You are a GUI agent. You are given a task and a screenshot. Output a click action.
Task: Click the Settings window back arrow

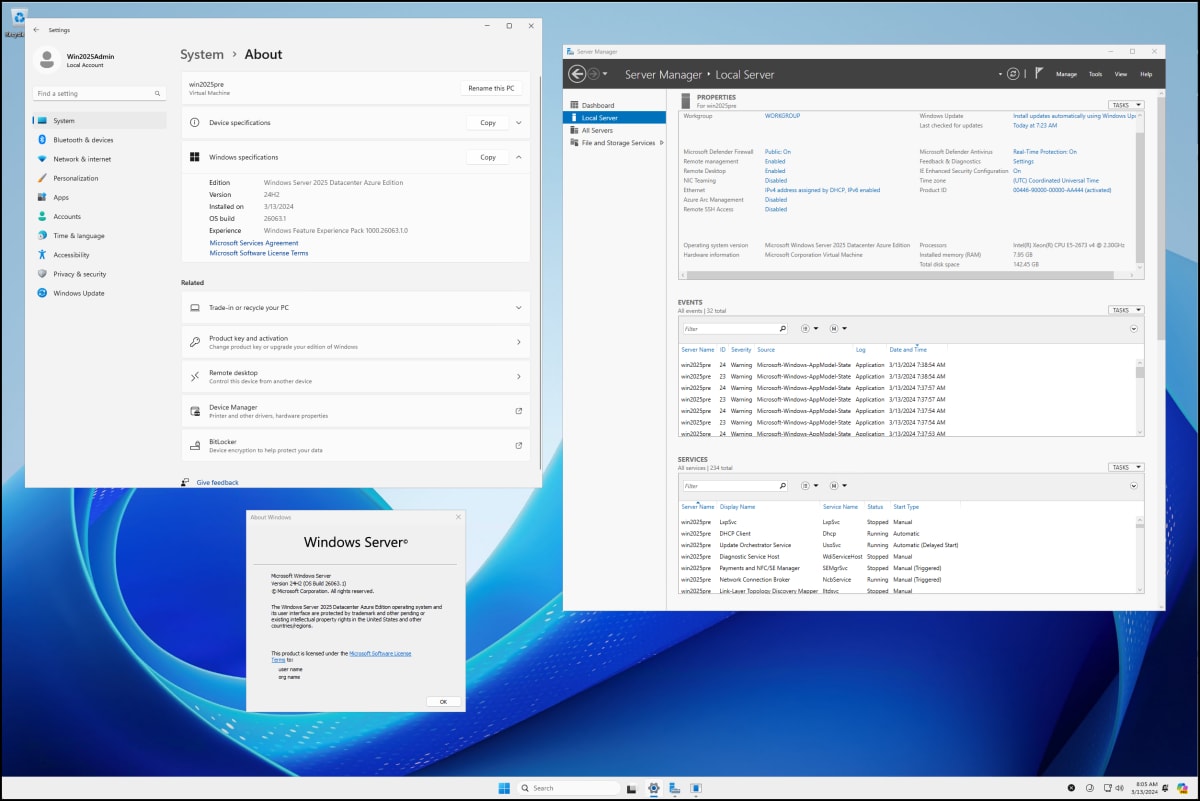pos(37,30)
